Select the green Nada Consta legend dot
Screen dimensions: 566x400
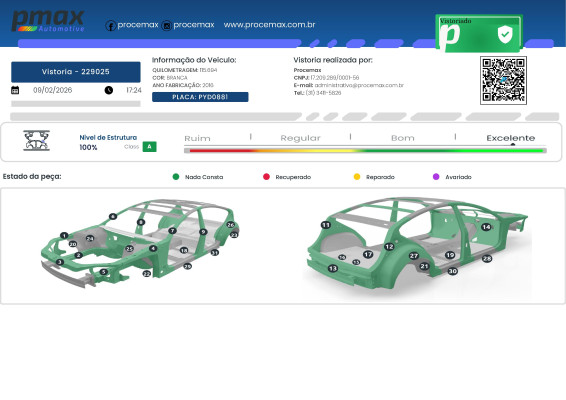pos(176,177)
